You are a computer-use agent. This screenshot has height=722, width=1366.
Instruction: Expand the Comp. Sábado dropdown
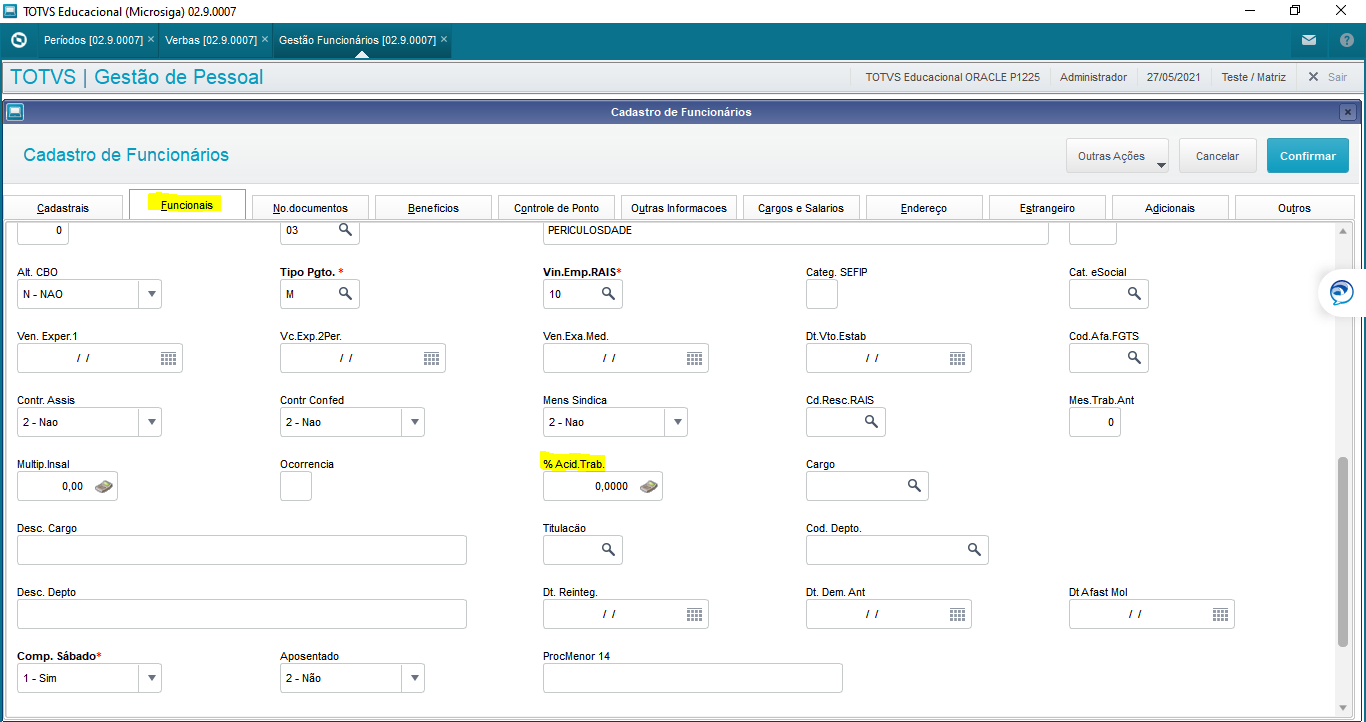pyautogui.click(x=151, y=678)
